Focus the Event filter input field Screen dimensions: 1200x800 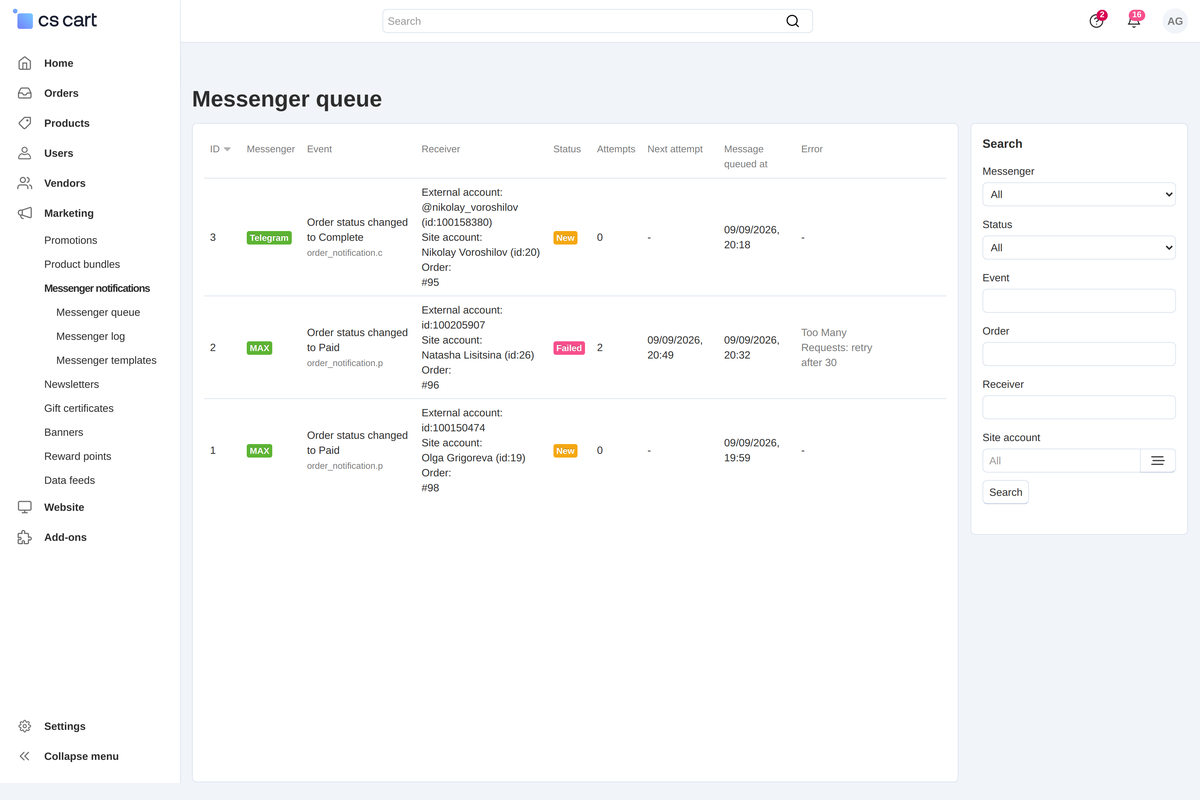tap(1079, 301)
